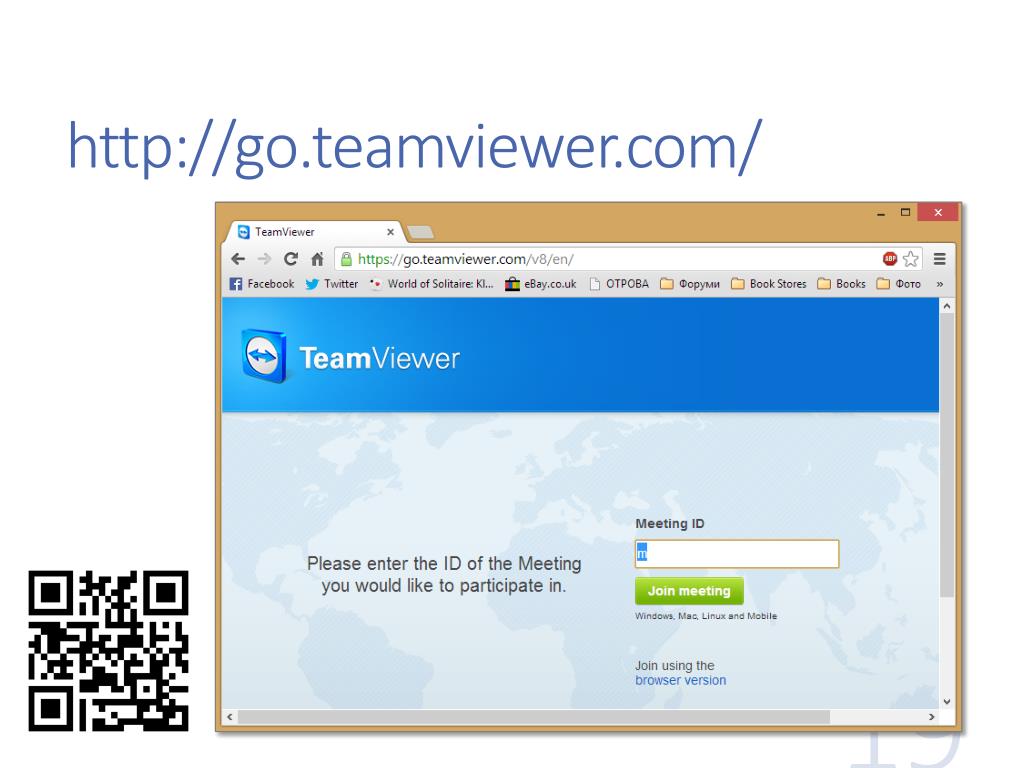Expand the Форуми bookmarks folder
The width and height of the screenshot is (1024, 768).
pos(690,284)
